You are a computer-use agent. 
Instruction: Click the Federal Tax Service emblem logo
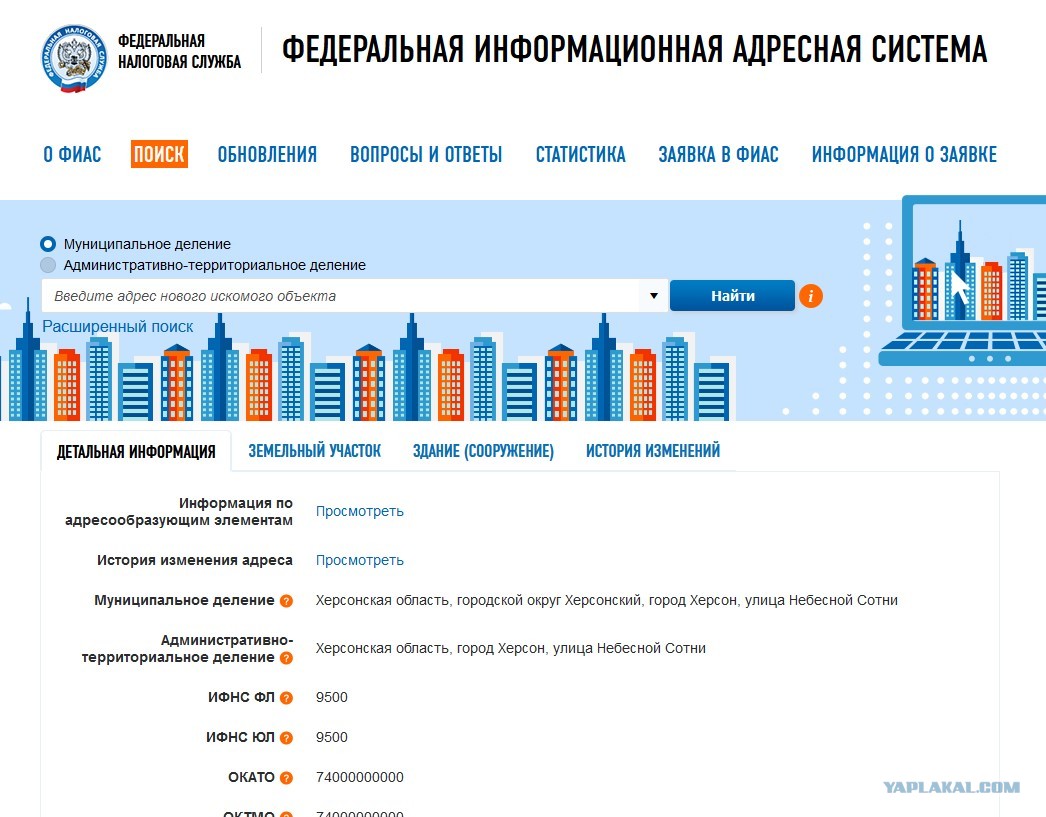[73, 59]
